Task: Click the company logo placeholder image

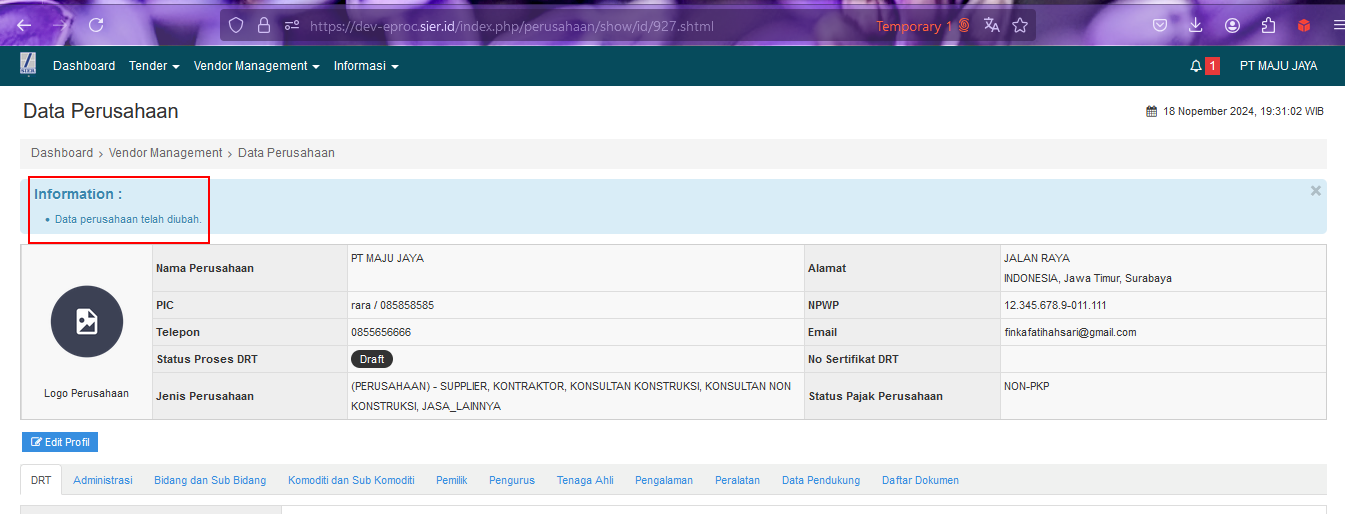Action: (x=87, y=321)
